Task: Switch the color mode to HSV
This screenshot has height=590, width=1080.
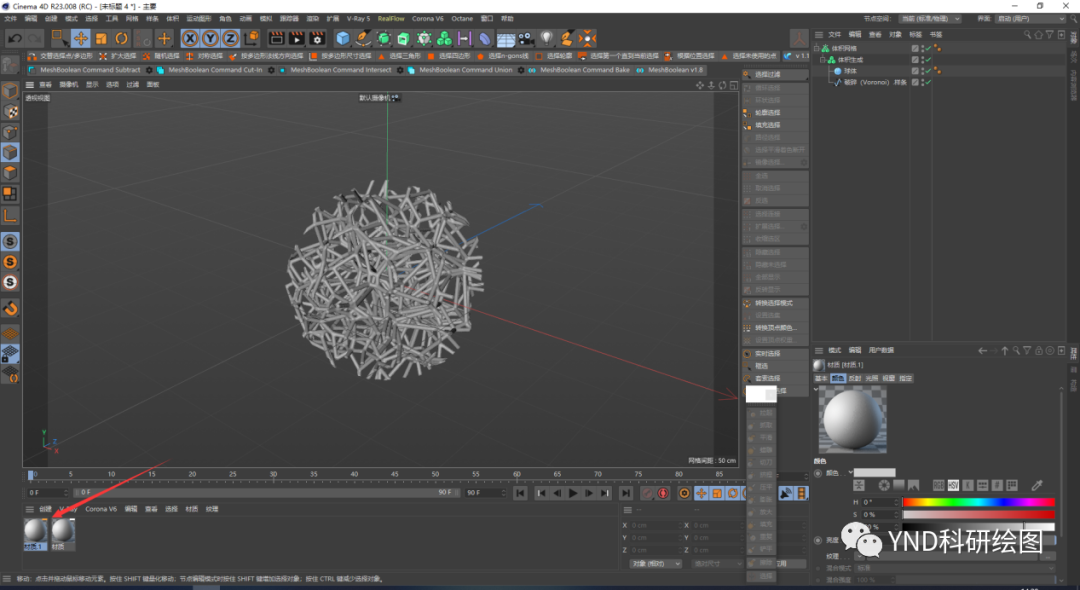Action: click(953, 485)
